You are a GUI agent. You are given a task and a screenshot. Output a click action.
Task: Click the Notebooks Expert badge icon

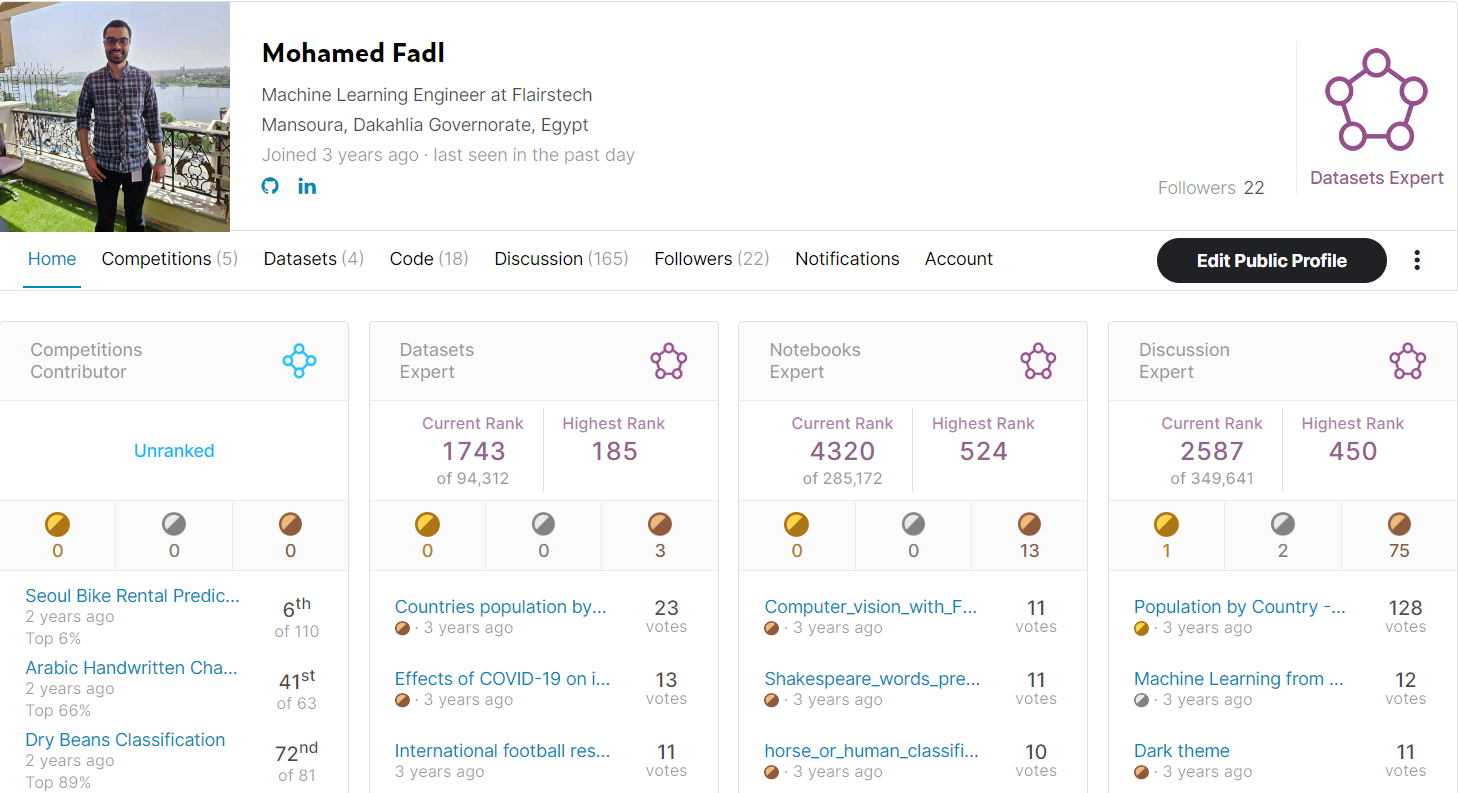click(1037, 361)
